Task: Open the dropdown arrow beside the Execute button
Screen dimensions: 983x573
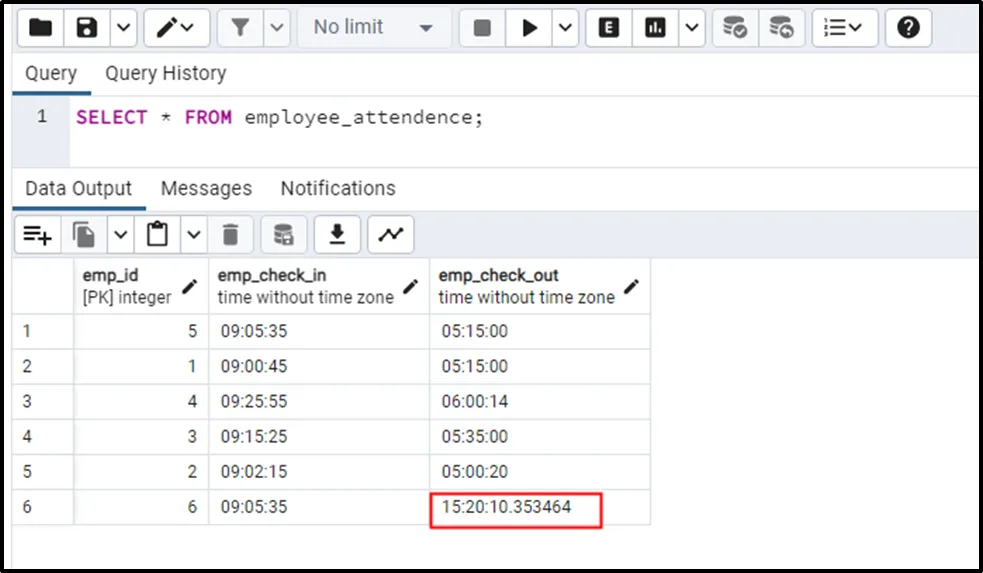Action: coord(565,27)
